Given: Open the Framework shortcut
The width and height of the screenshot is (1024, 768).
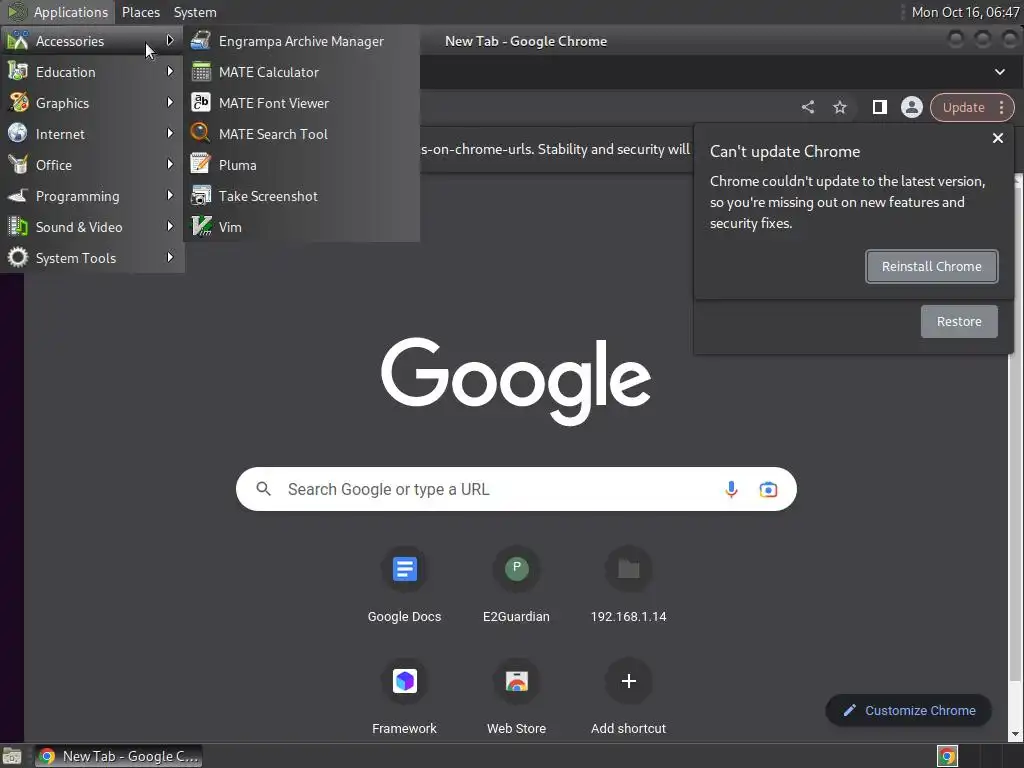Looking at the screenshot, I should 404,696.
